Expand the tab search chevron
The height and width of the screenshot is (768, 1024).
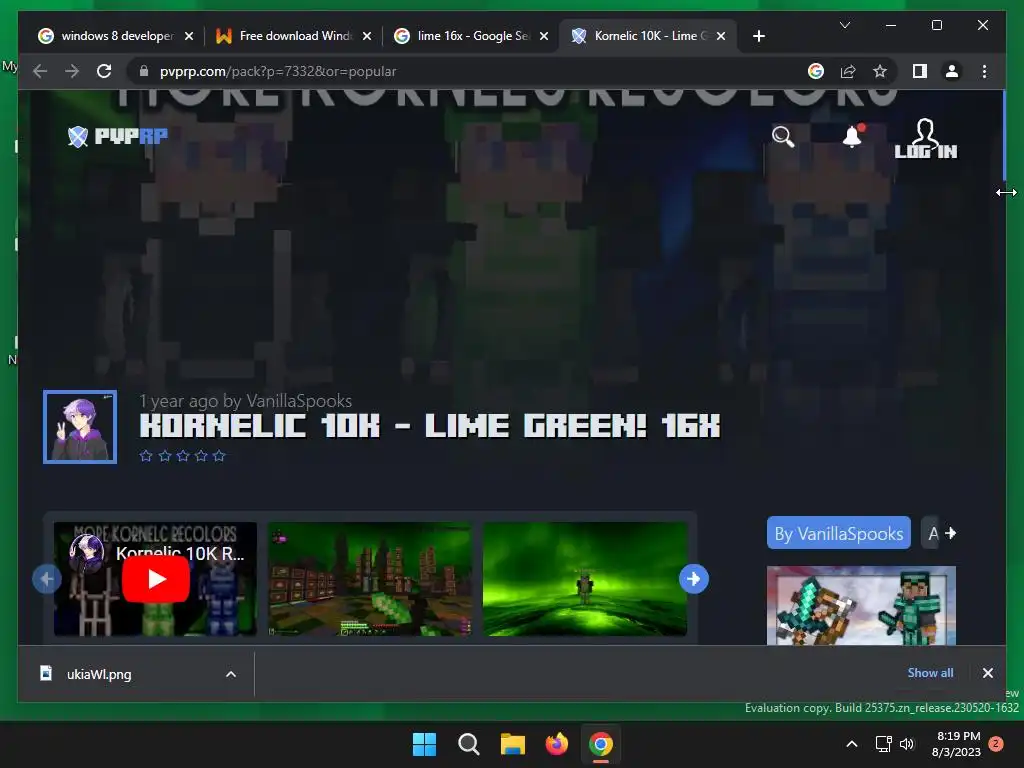[844, 25]
